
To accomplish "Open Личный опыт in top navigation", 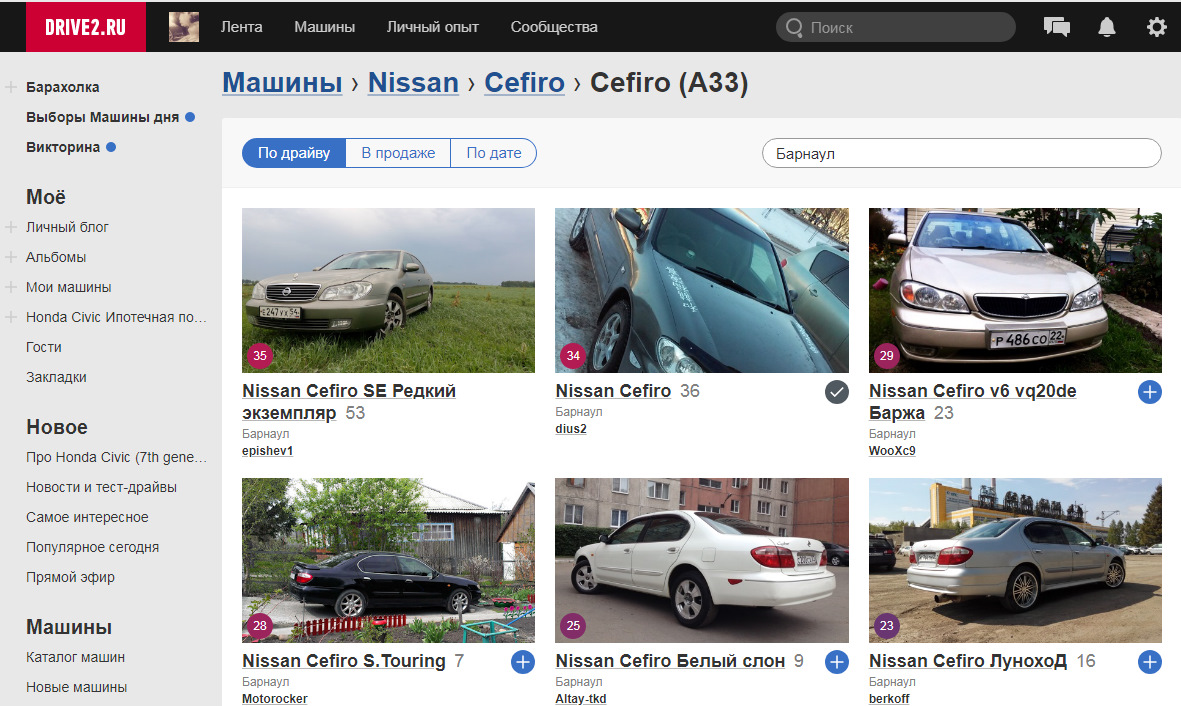I will pyautogui.click(x=432, y=27).
